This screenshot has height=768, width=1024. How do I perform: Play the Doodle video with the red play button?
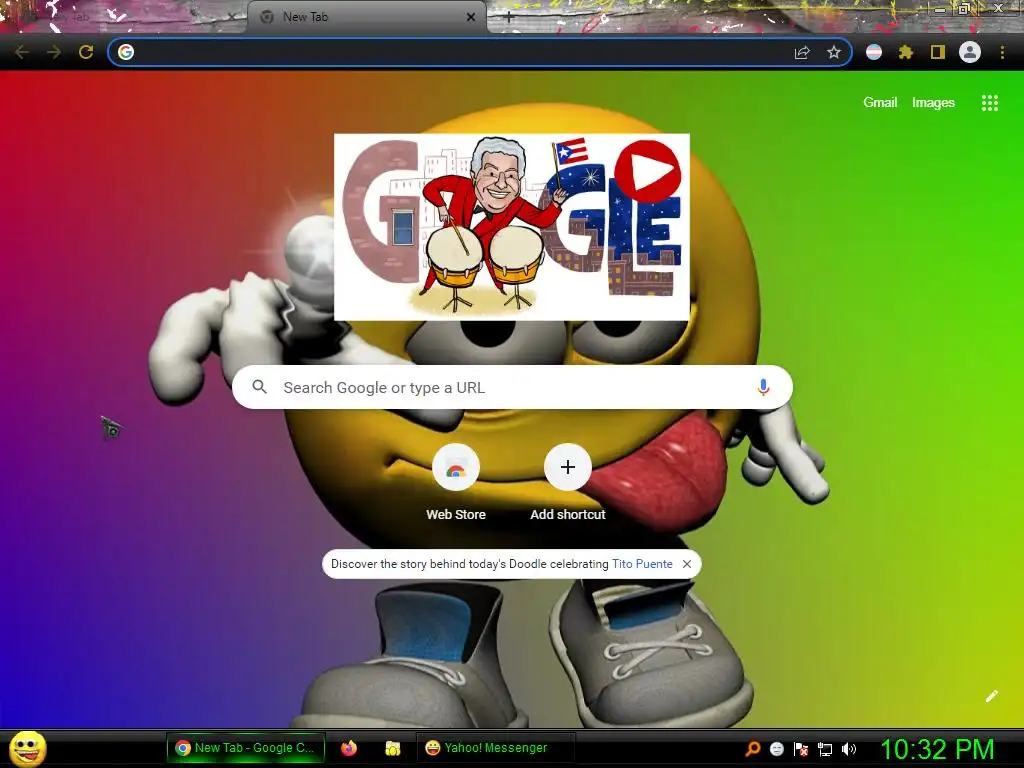click(x=648, y=172)
